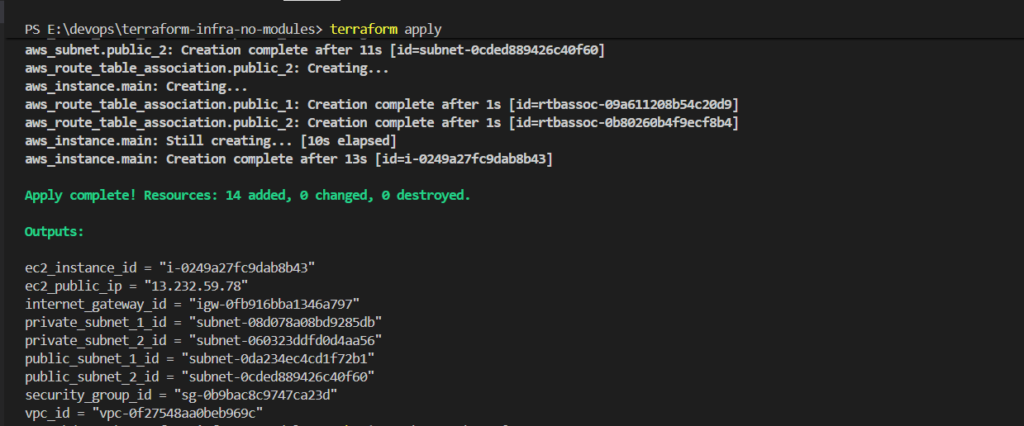Click the rtbassoc-09a611208b54c20d9 association ID
This screenshot has width=1024, height=426.
(636, 104)
